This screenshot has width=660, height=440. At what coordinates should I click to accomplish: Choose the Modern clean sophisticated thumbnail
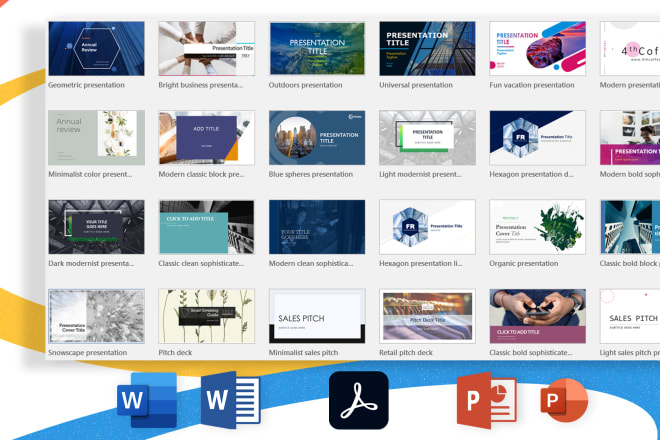pyautogui.click(x=317, y=227)
